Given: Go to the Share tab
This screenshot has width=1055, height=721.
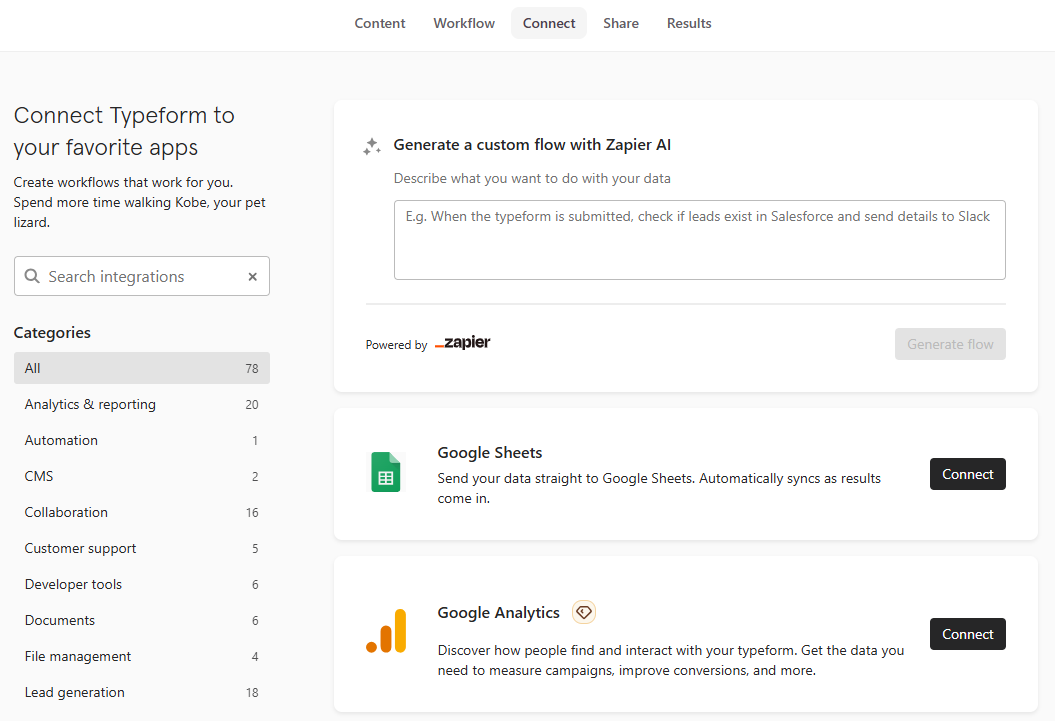Looking at the screenshot, I should [620, 23].
